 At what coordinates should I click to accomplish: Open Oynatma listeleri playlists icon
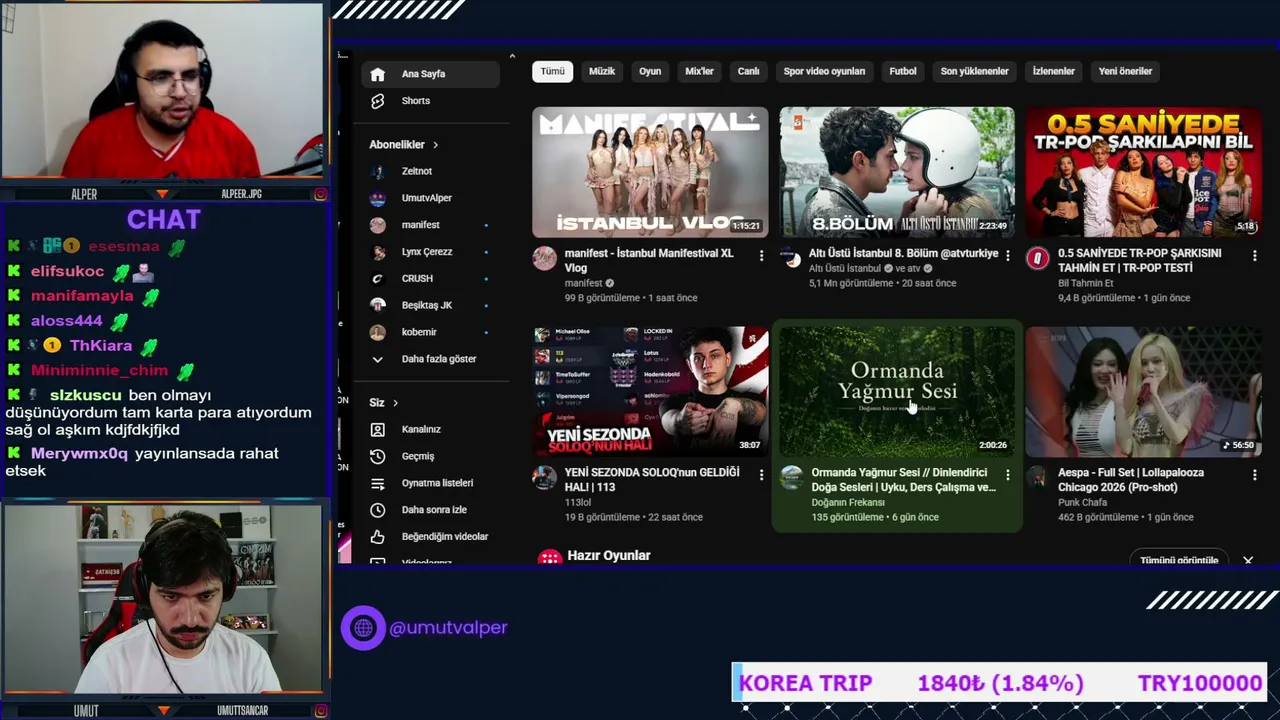(x=377, y=483)
